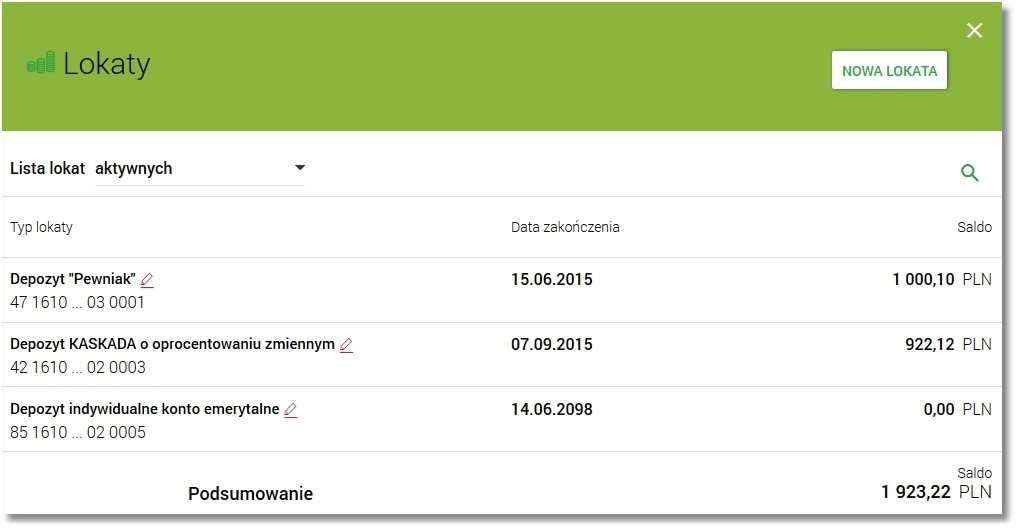The width and height of the screenshot is (1016, 528).
Task: Click balance 0,00 PLN
Action: tap(958, 409)
